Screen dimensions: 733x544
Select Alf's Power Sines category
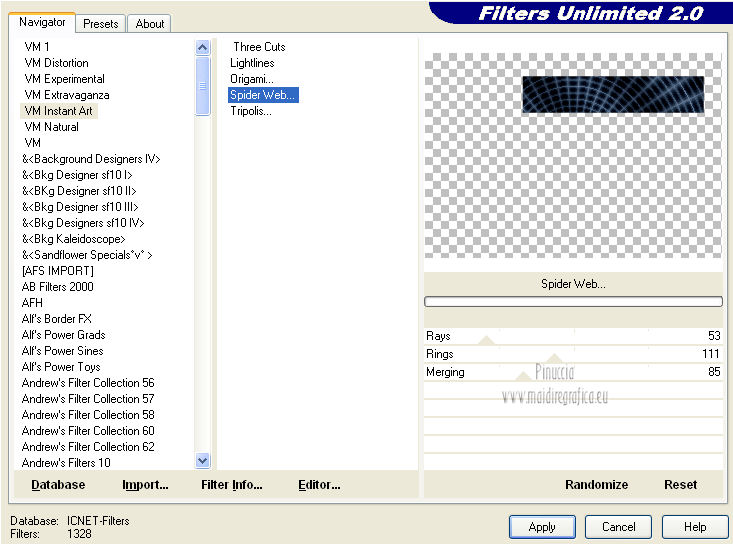63,351
